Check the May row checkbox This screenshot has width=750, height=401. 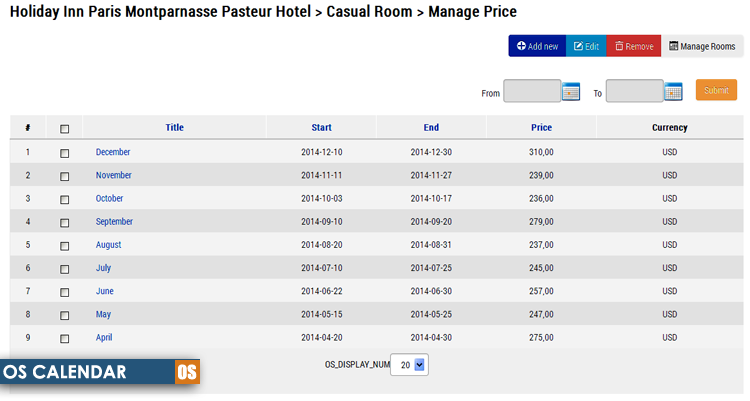(x=65, y=316)
